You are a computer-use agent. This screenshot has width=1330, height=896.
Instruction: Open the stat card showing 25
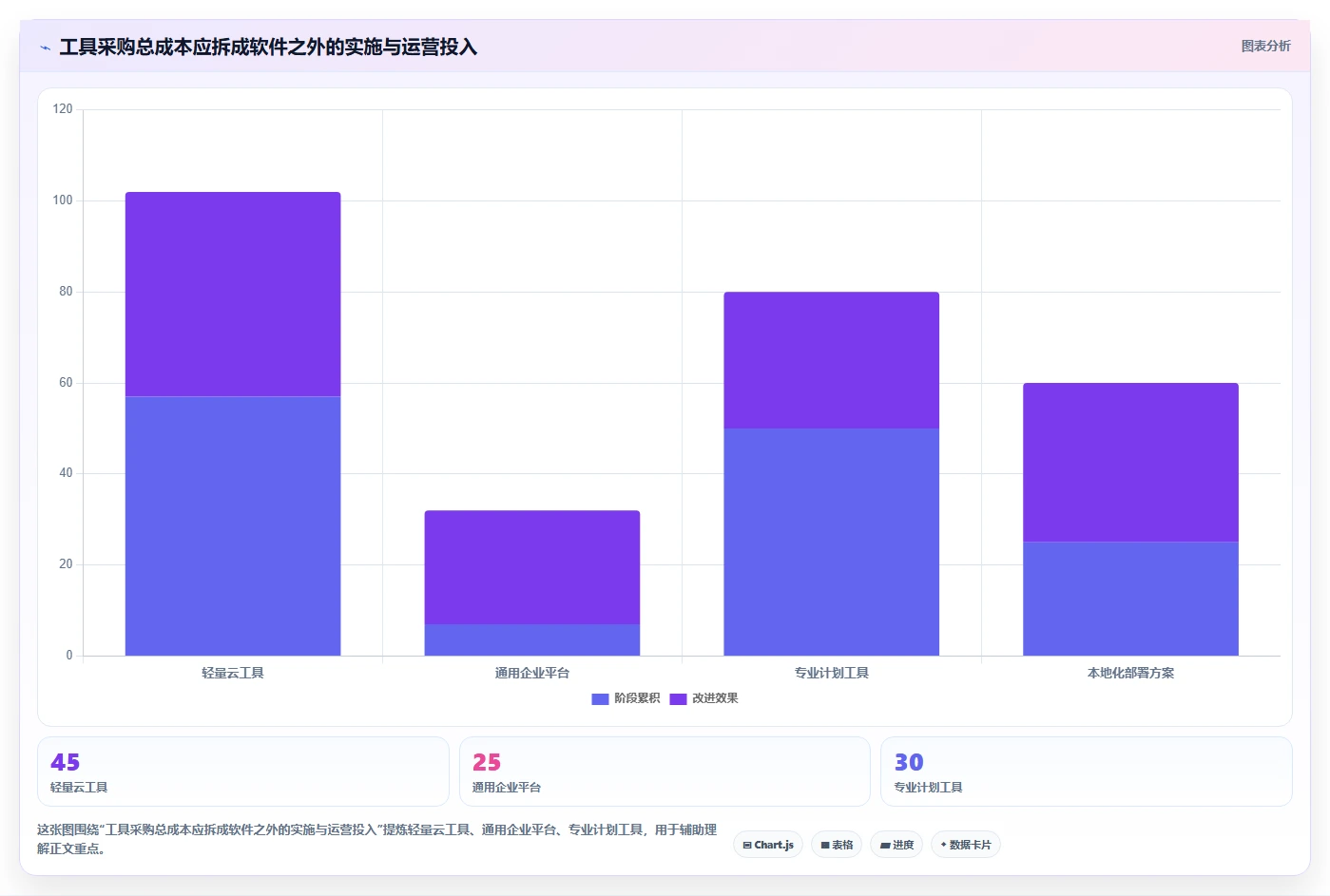tap(665, 772)
